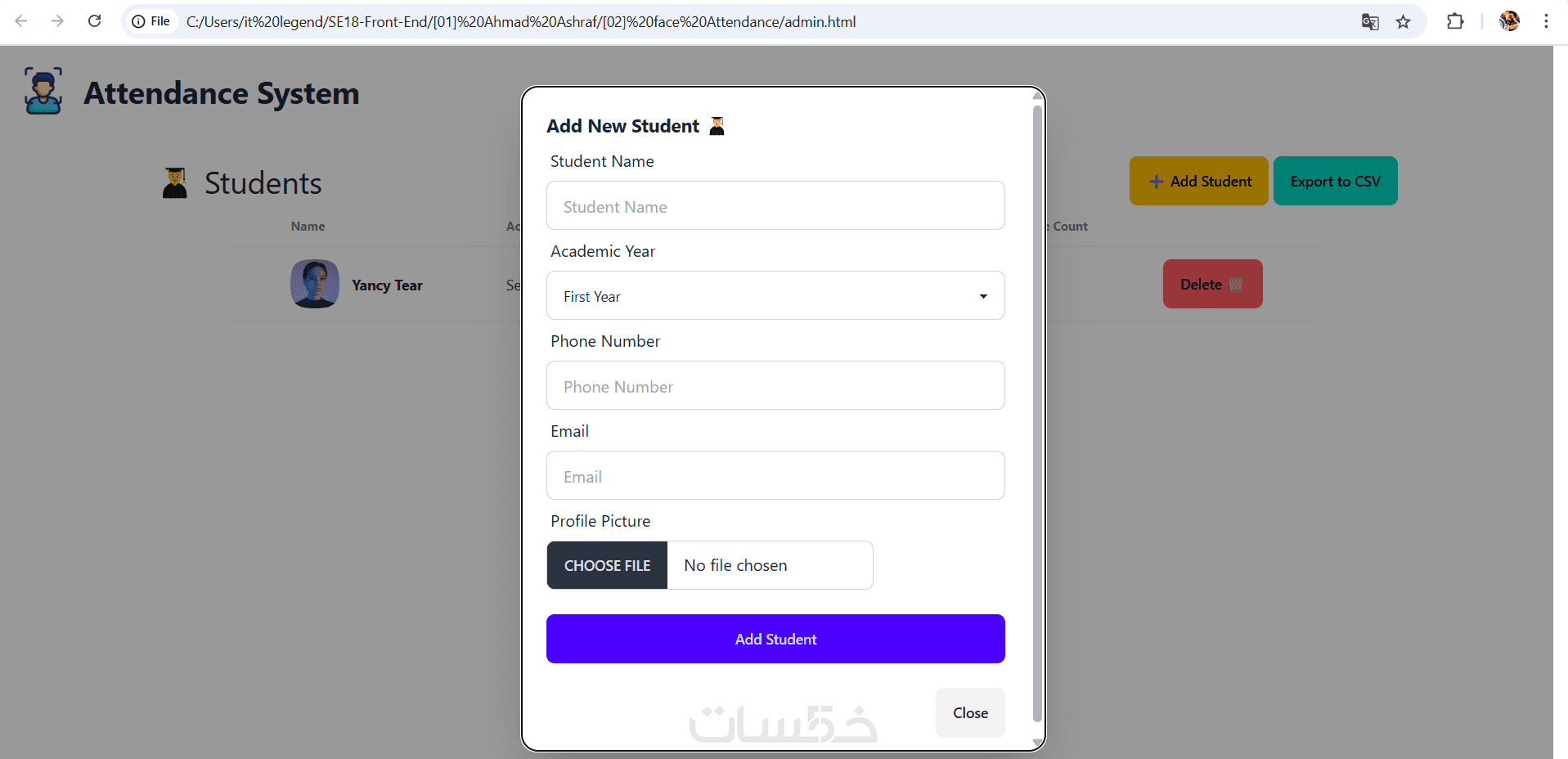Viewport: 1568px width, 759px height.
Task: Click the graduate icon beside Add New Student
Action: point(717,126)
